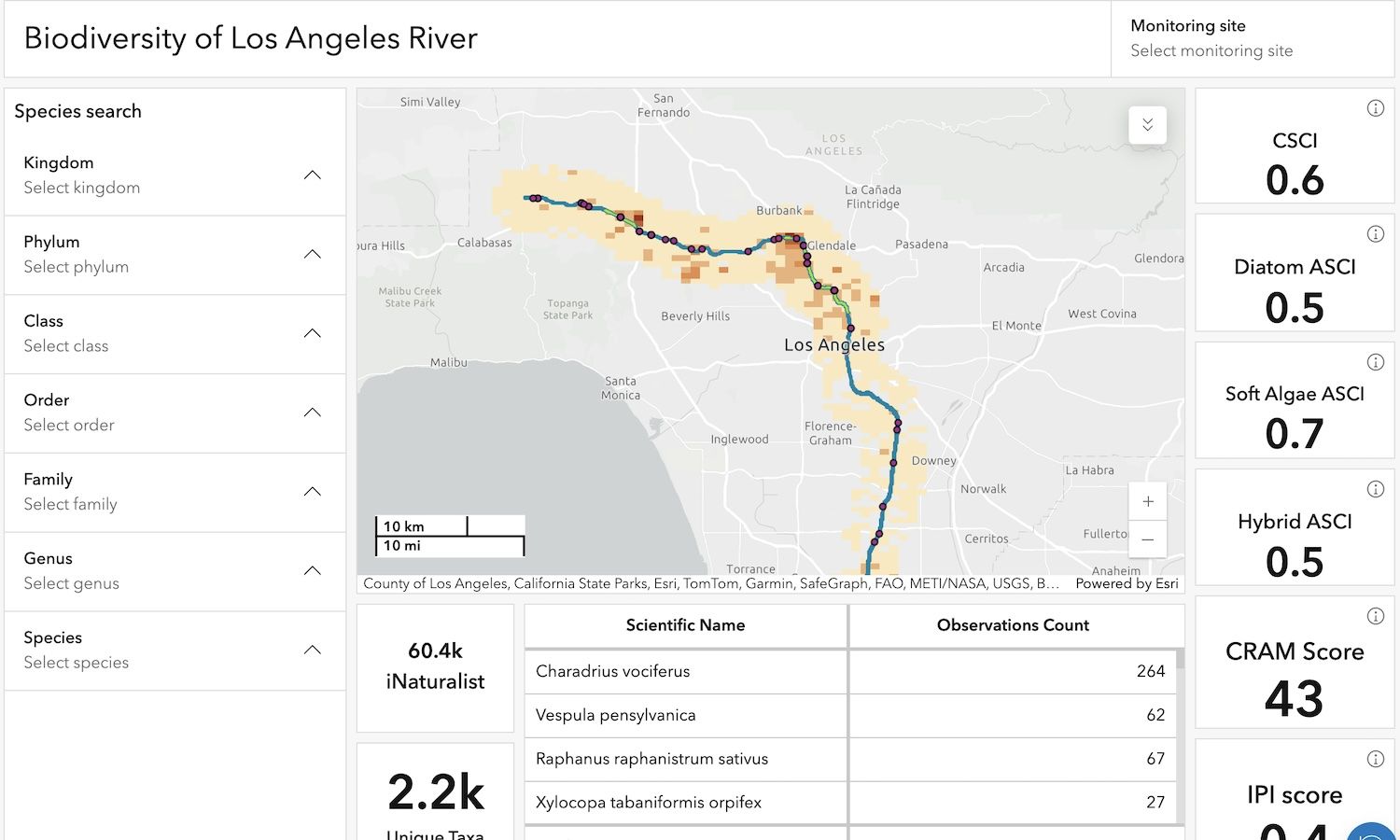The width and height of the screenshot is (1400, 840).
Task: Click the CSCI info icon
Action: click(1375, 108)
